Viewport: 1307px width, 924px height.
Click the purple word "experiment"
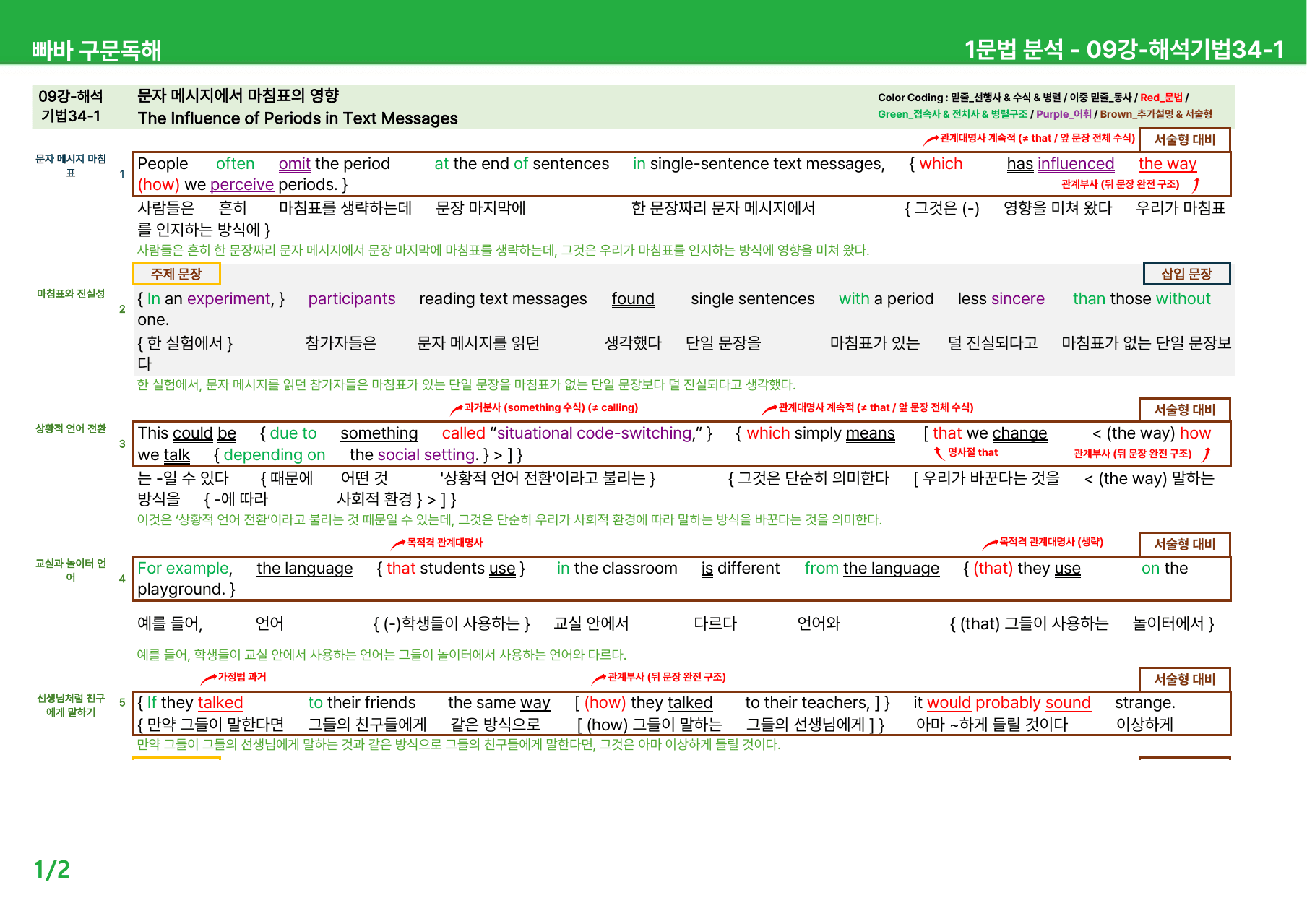(228, 299)
